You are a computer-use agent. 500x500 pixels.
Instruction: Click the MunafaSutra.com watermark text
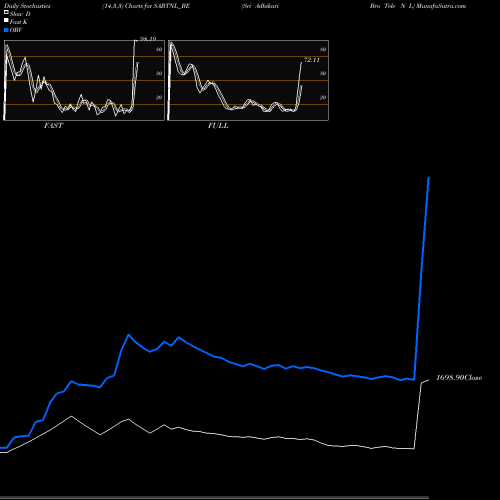point(441,6)
